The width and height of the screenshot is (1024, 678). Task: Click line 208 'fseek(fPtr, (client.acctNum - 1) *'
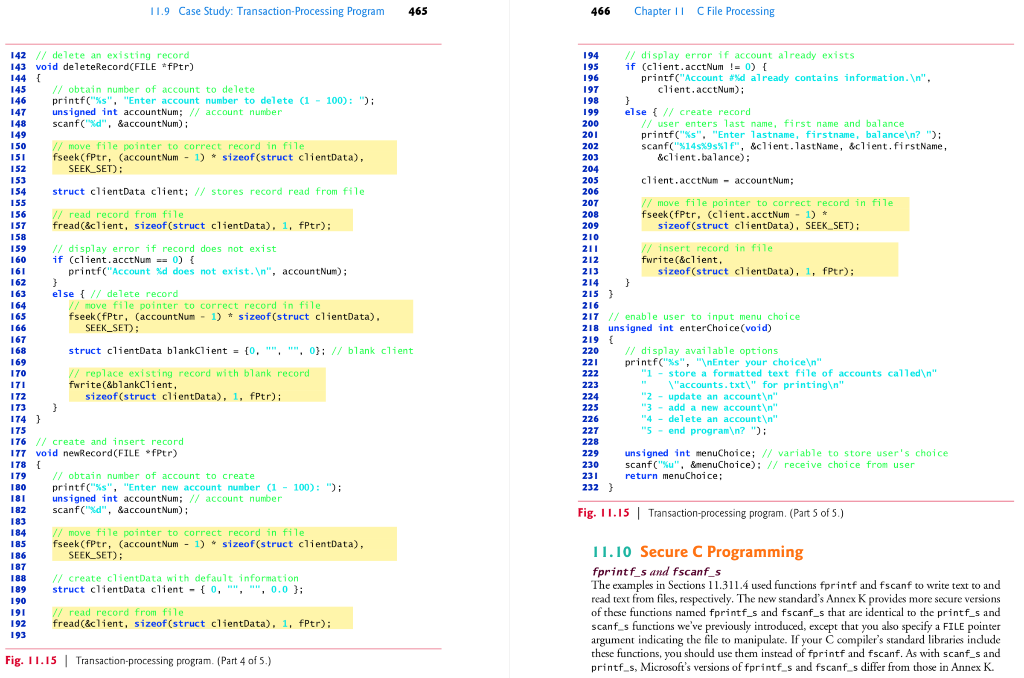coord(734,214)
